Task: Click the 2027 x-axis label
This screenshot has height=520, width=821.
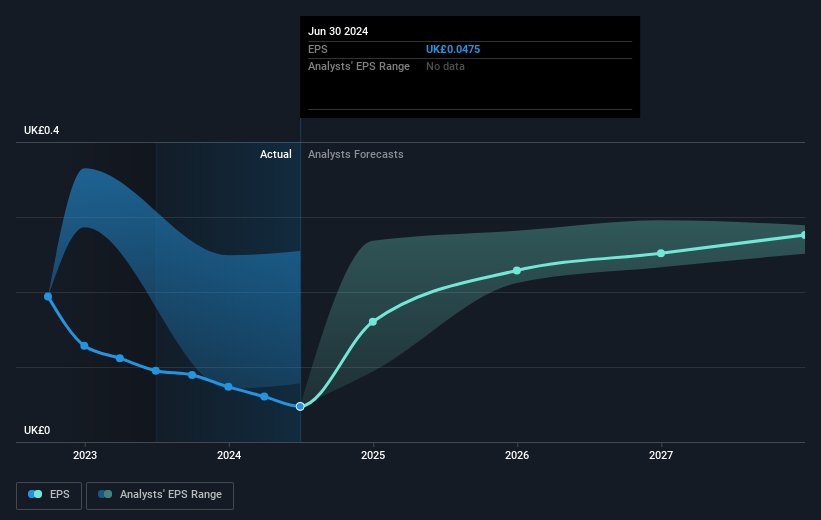Action: (661, 456)
